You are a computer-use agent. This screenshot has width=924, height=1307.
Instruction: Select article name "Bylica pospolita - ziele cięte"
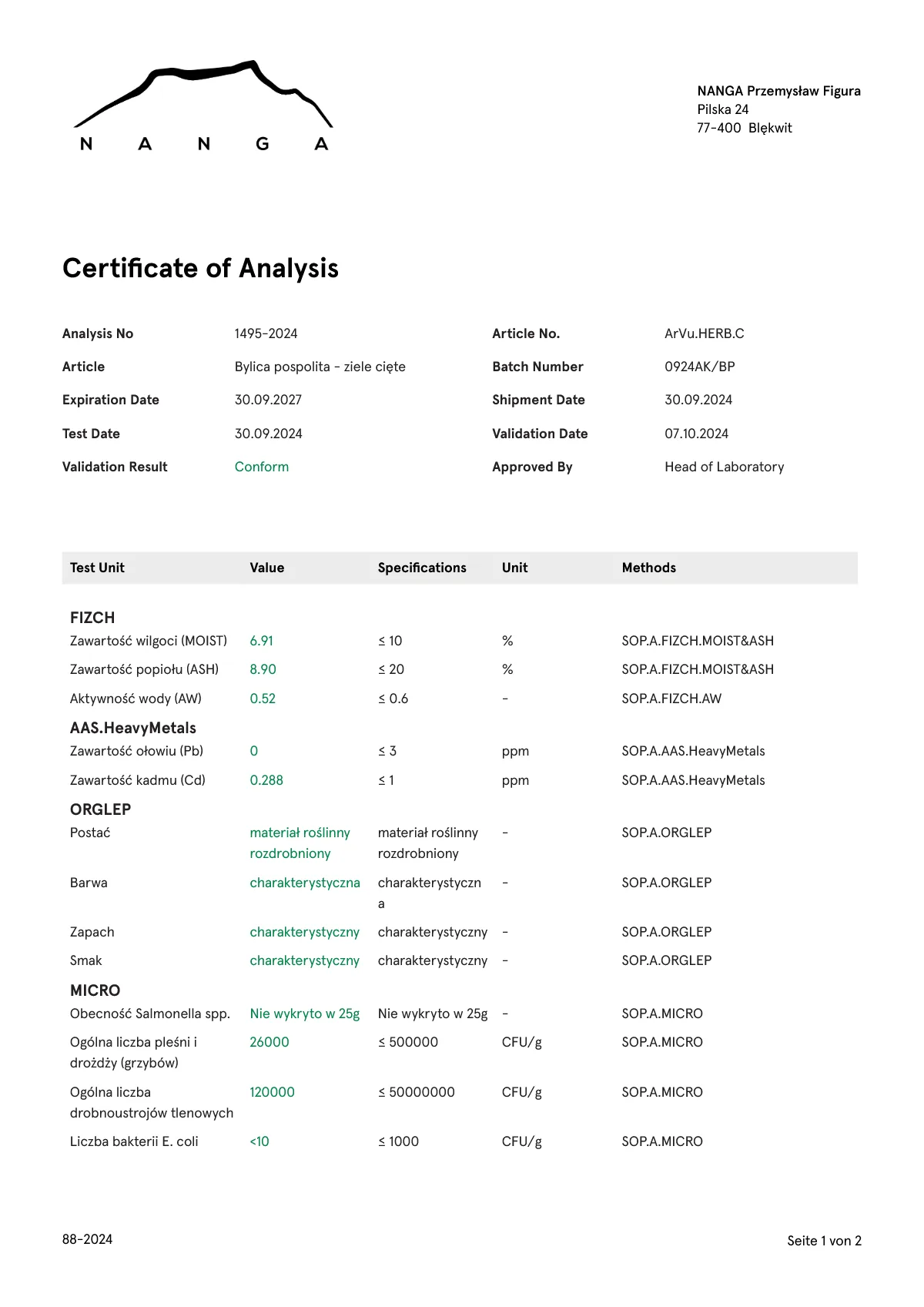(x=320, y=367)
